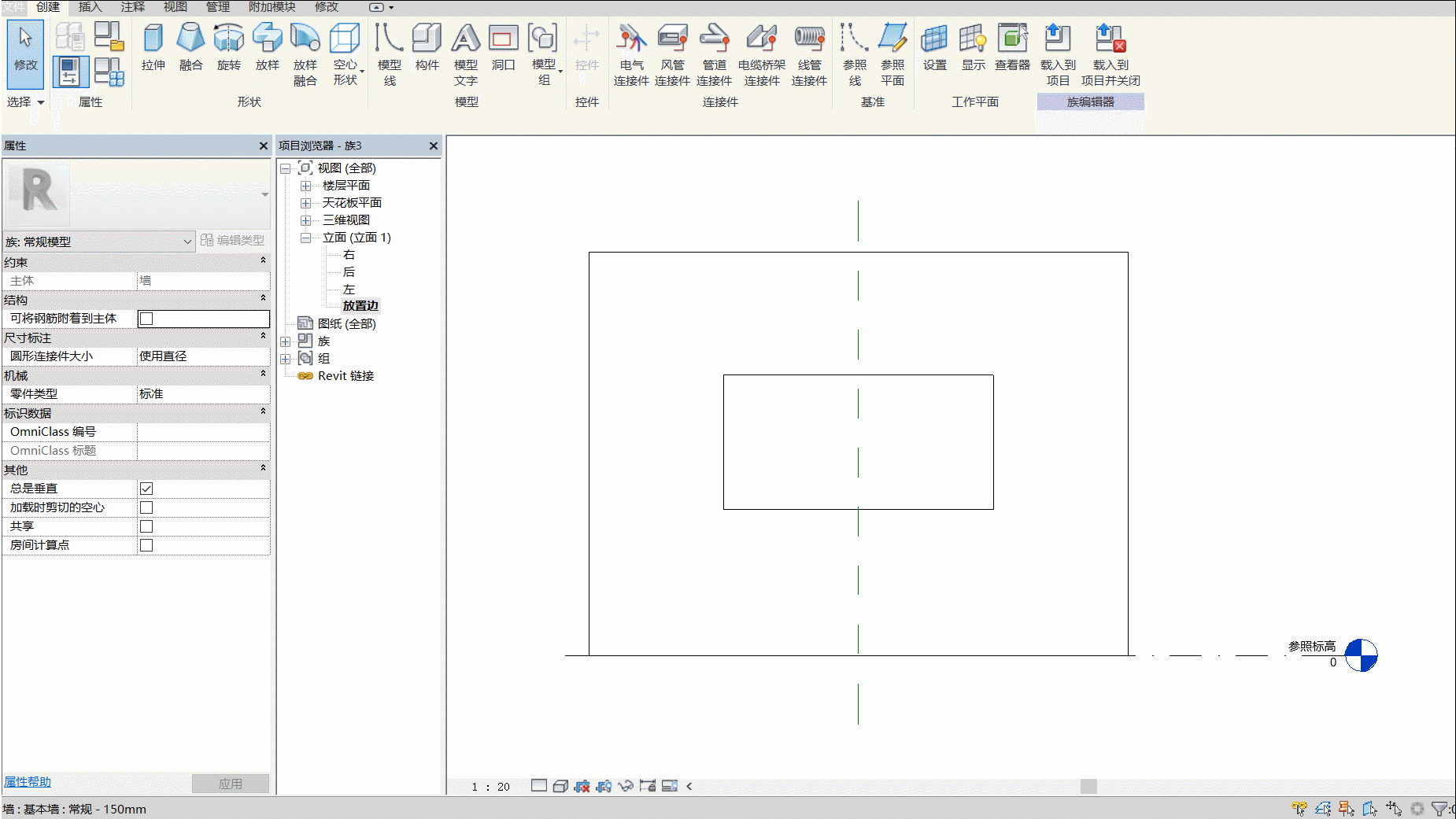Close the 项目浏览器 panel
The height and width of the screenshot is (819, 1456).
point(434,146)
